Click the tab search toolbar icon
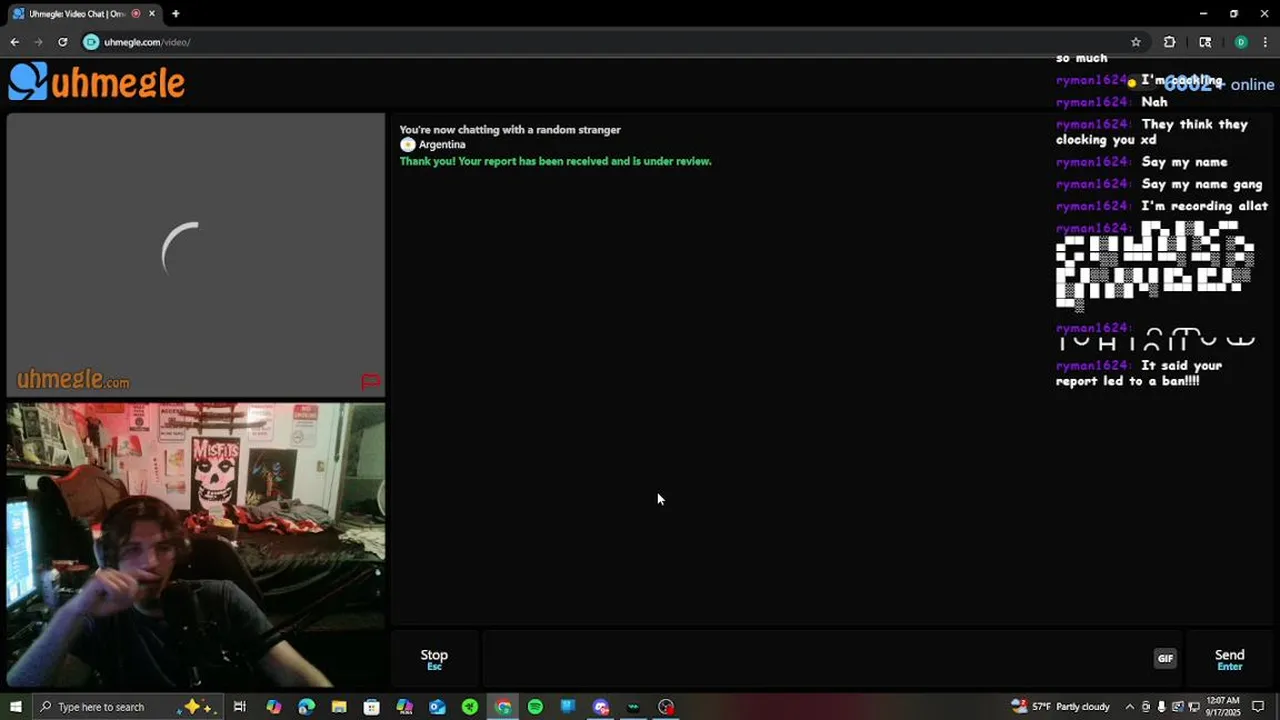This screenshot has width=1280, height=720. coord(1205,42)
